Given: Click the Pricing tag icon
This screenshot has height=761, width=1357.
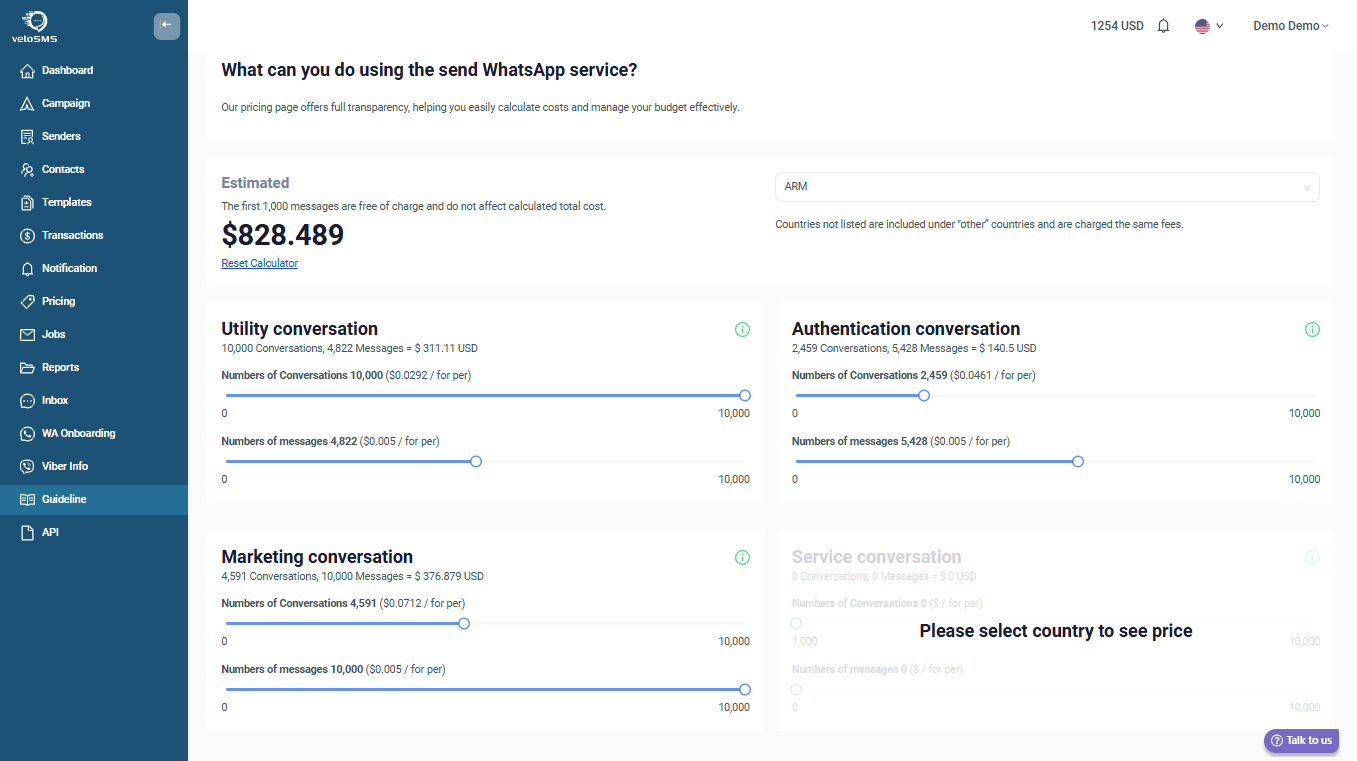Looking at the screenshot, I should pyautogui.click(x=27, y=302).
